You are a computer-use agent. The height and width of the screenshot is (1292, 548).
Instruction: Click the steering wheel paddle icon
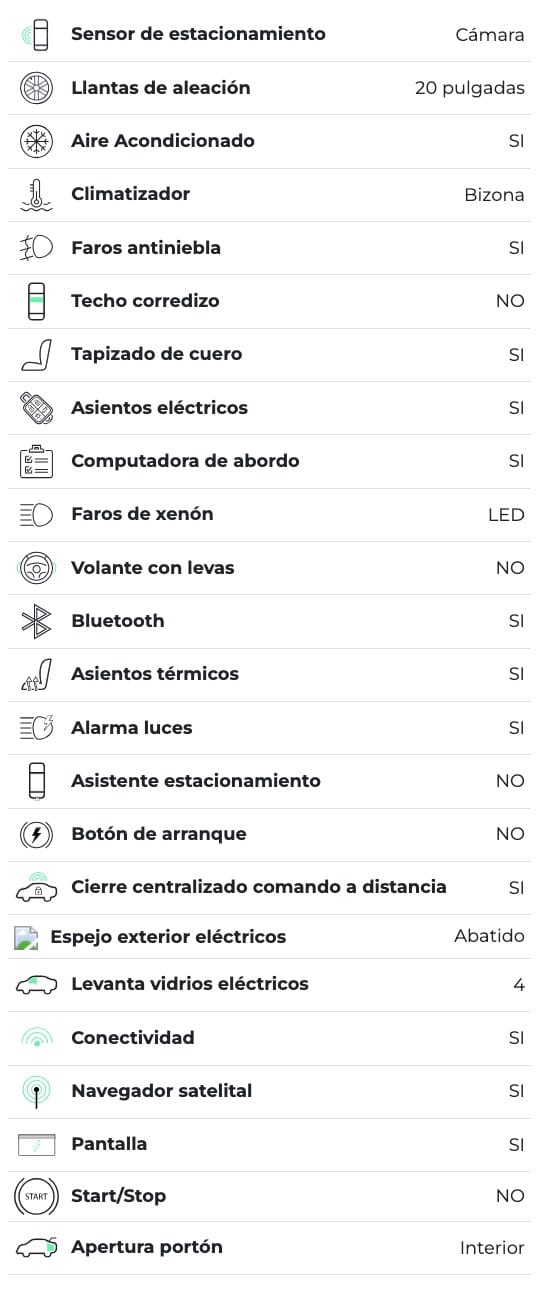click(36, 568)
